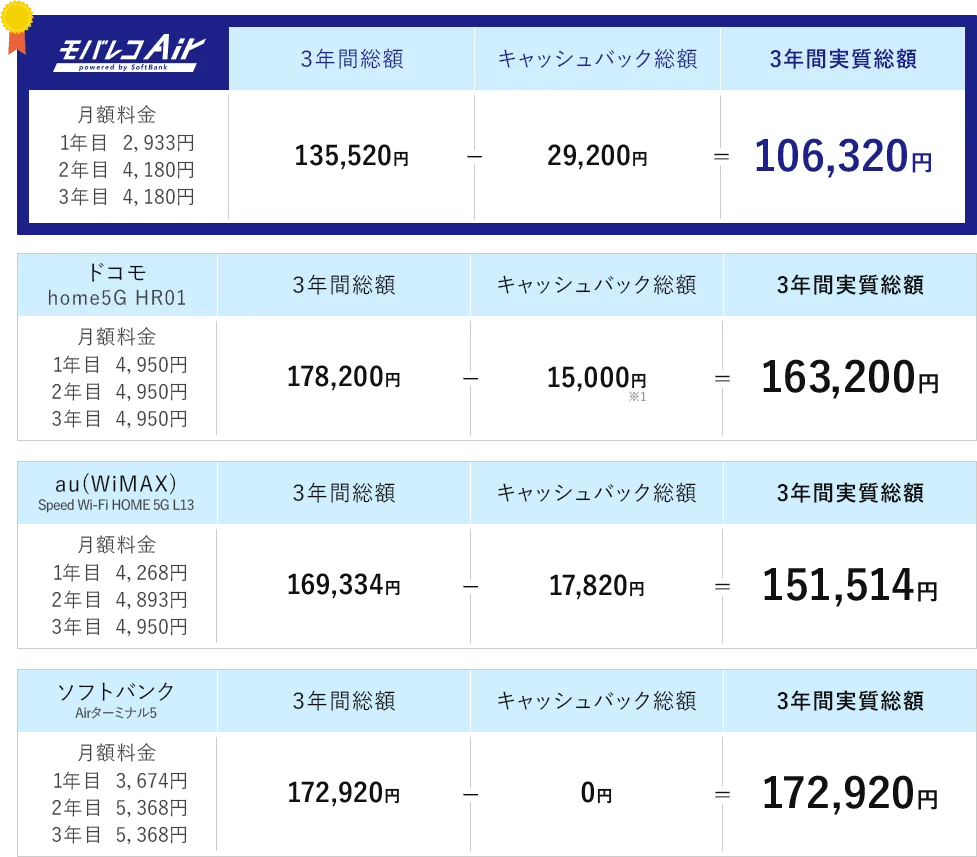Click the 1年目 2,933円 monthly fee
977x857 pixels.
pyautogui.click(x=127, y=143)
